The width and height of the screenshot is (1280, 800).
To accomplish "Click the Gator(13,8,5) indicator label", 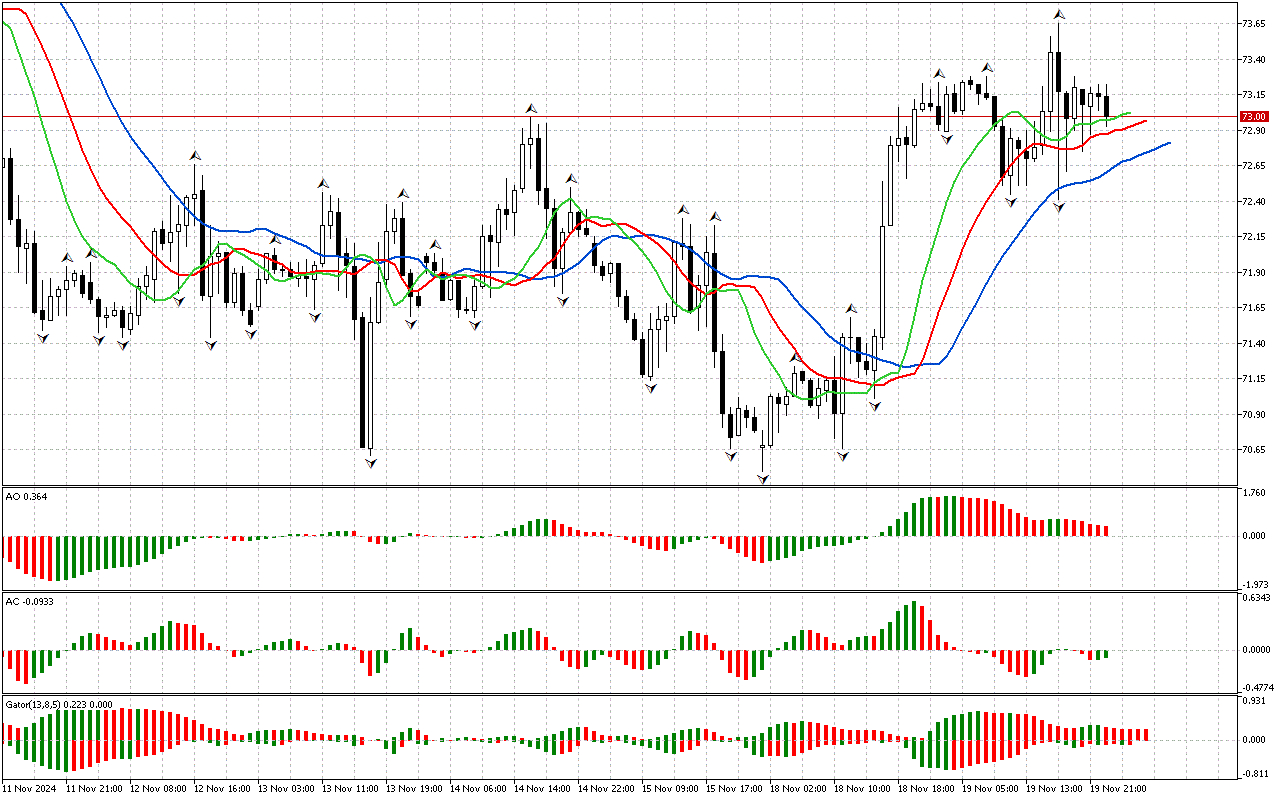I will (59, 705).
